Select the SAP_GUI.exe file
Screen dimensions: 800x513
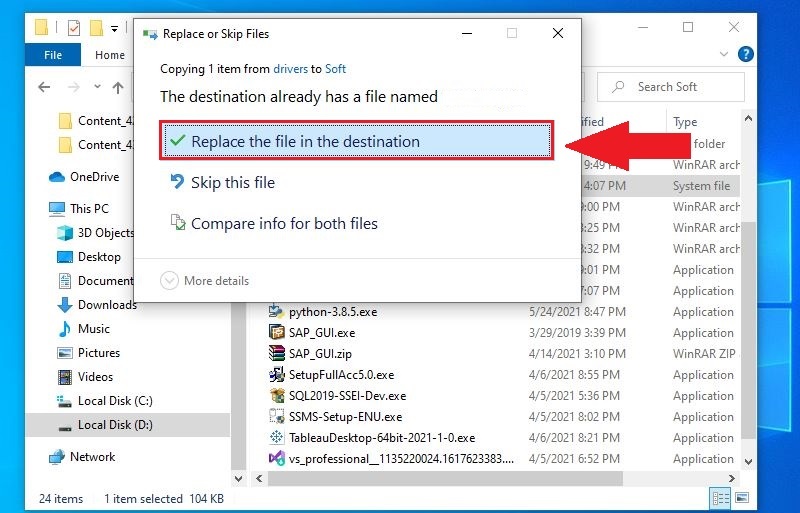coord(322,333)
